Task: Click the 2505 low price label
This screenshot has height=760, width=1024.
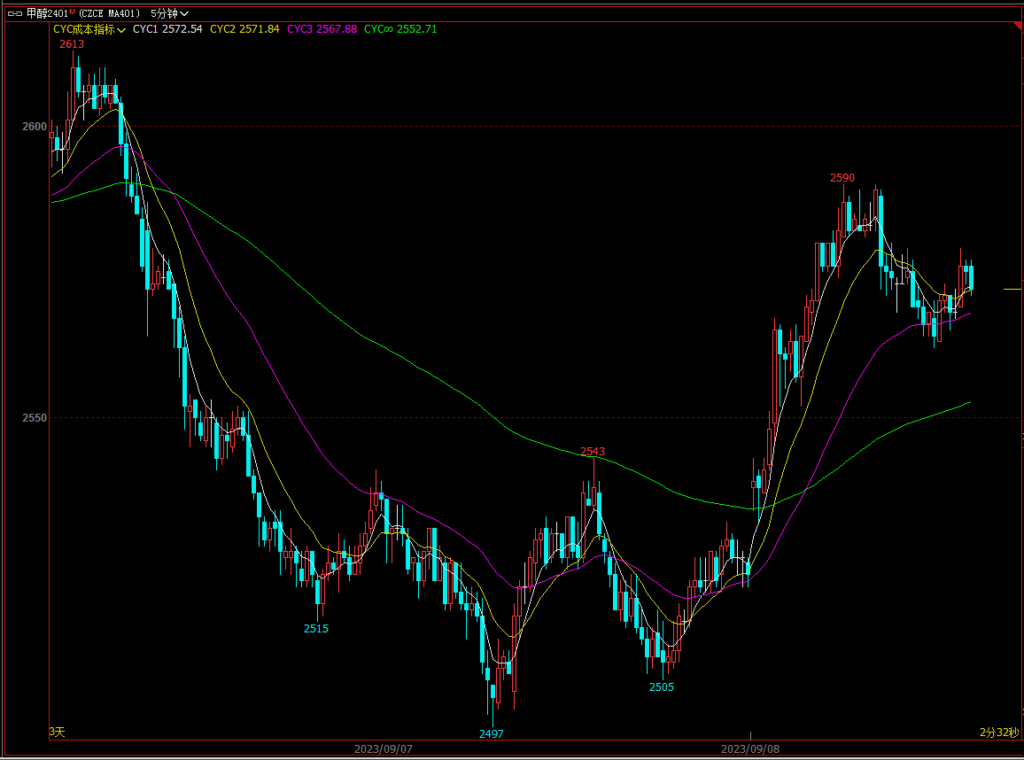Action: tap(661, 687)
